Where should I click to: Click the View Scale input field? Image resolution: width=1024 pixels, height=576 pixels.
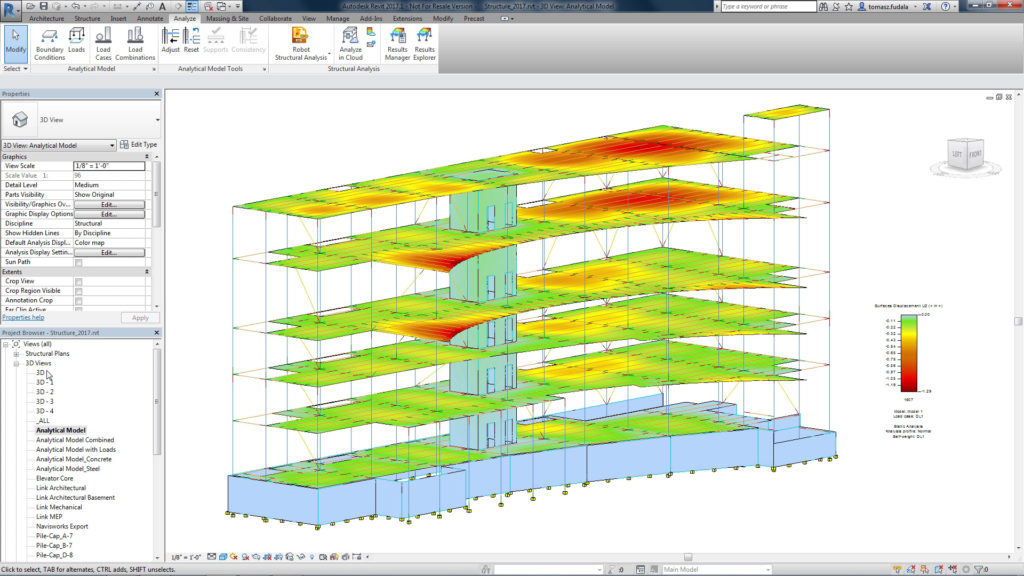(109, 165)
